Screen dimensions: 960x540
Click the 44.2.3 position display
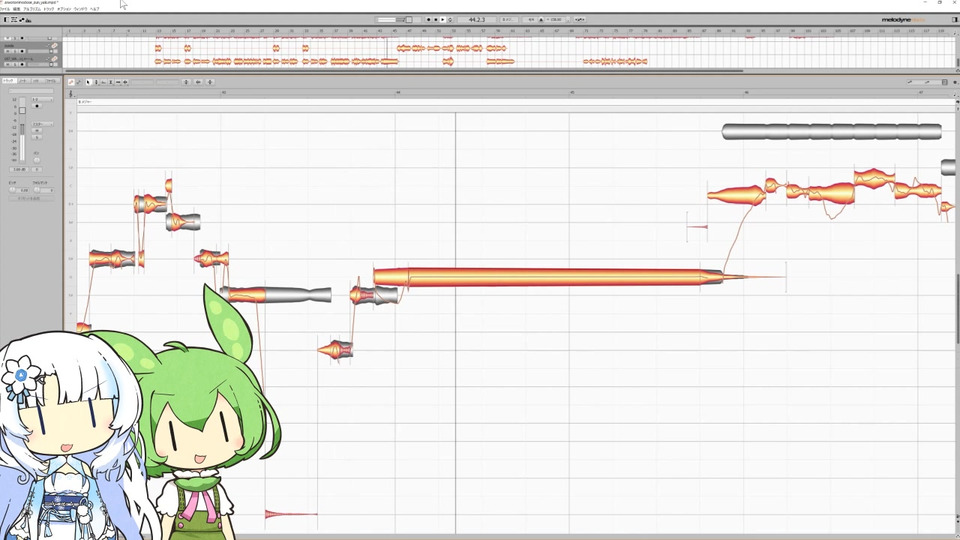tap(477, 20)
